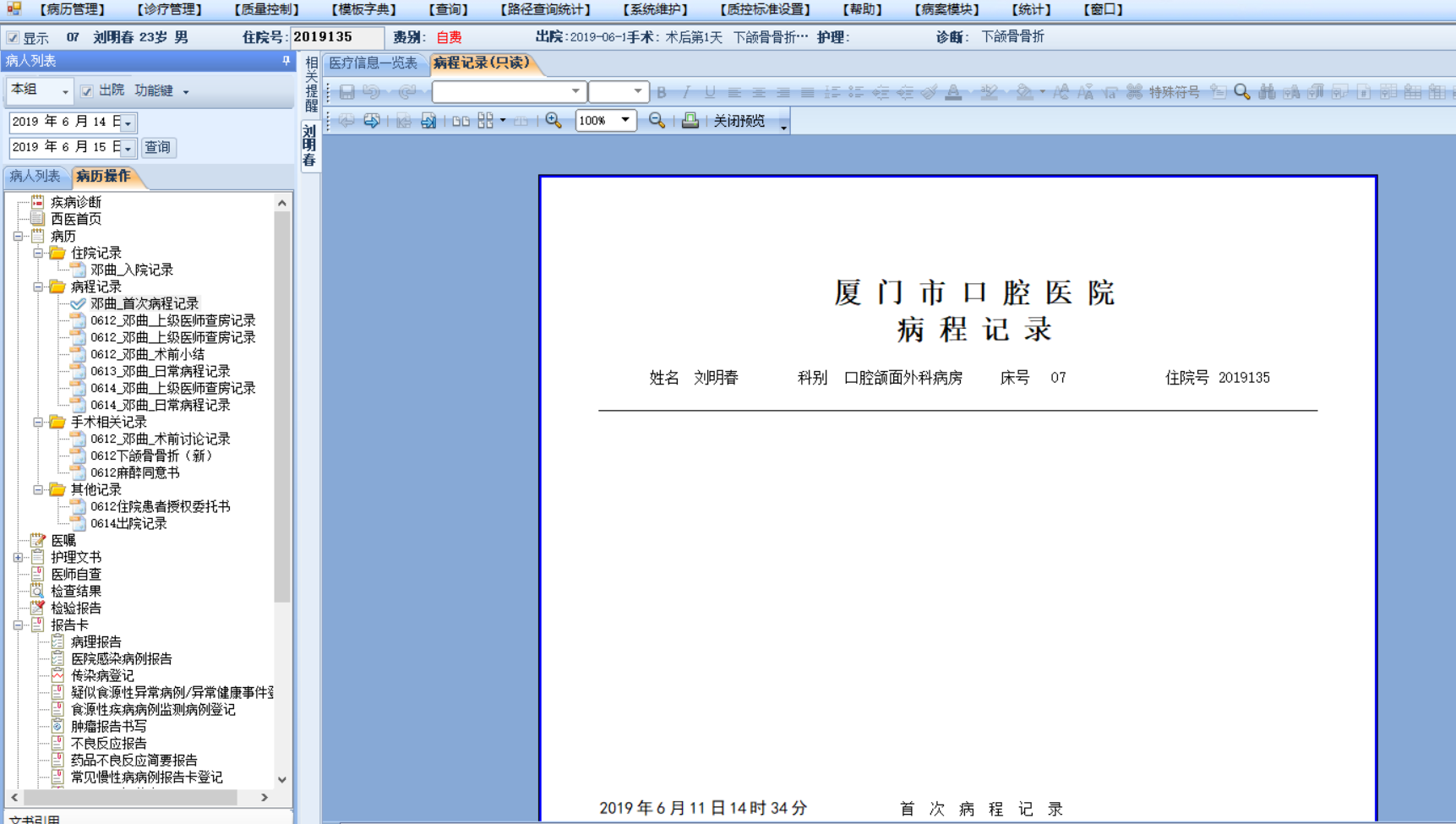Open 检验报告 in the tree

(x=75, y=608)
